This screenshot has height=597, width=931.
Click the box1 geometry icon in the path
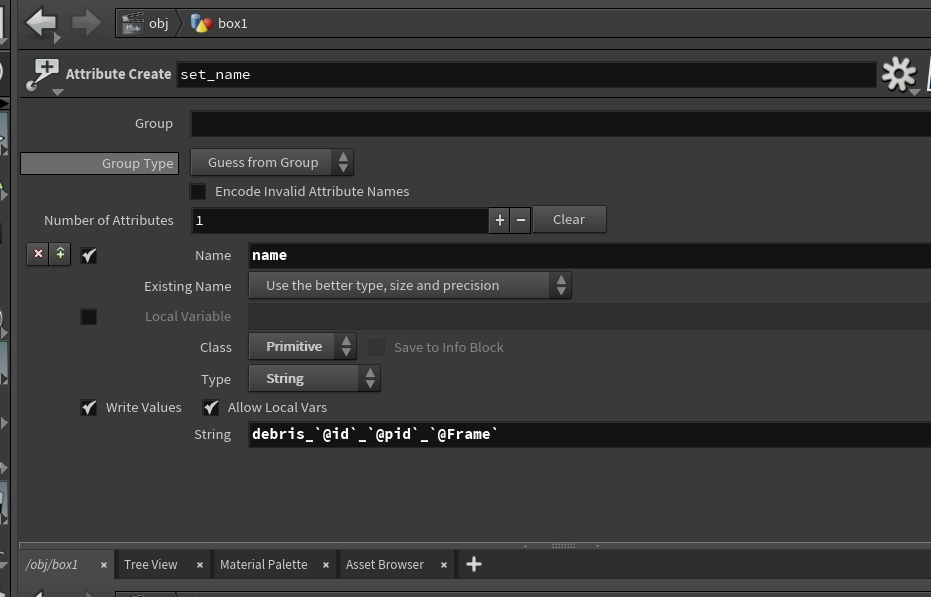click(x=201, y=24)
